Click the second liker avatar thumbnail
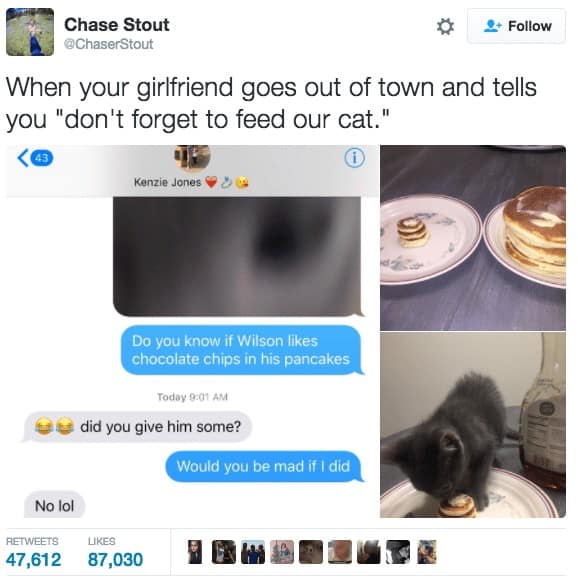 [x=224, y=552]
